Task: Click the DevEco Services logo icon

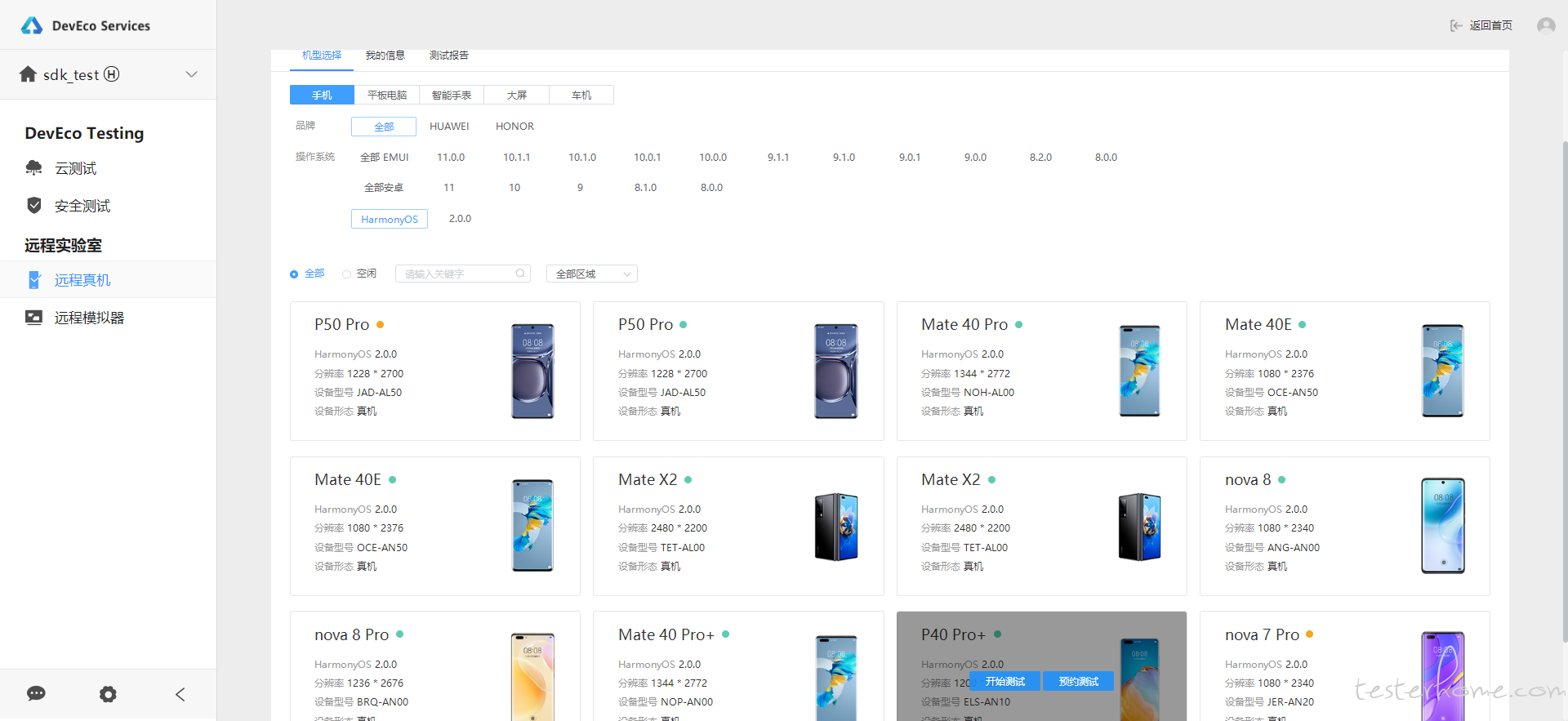Action: pyautogui.click(x=32, y=25)
